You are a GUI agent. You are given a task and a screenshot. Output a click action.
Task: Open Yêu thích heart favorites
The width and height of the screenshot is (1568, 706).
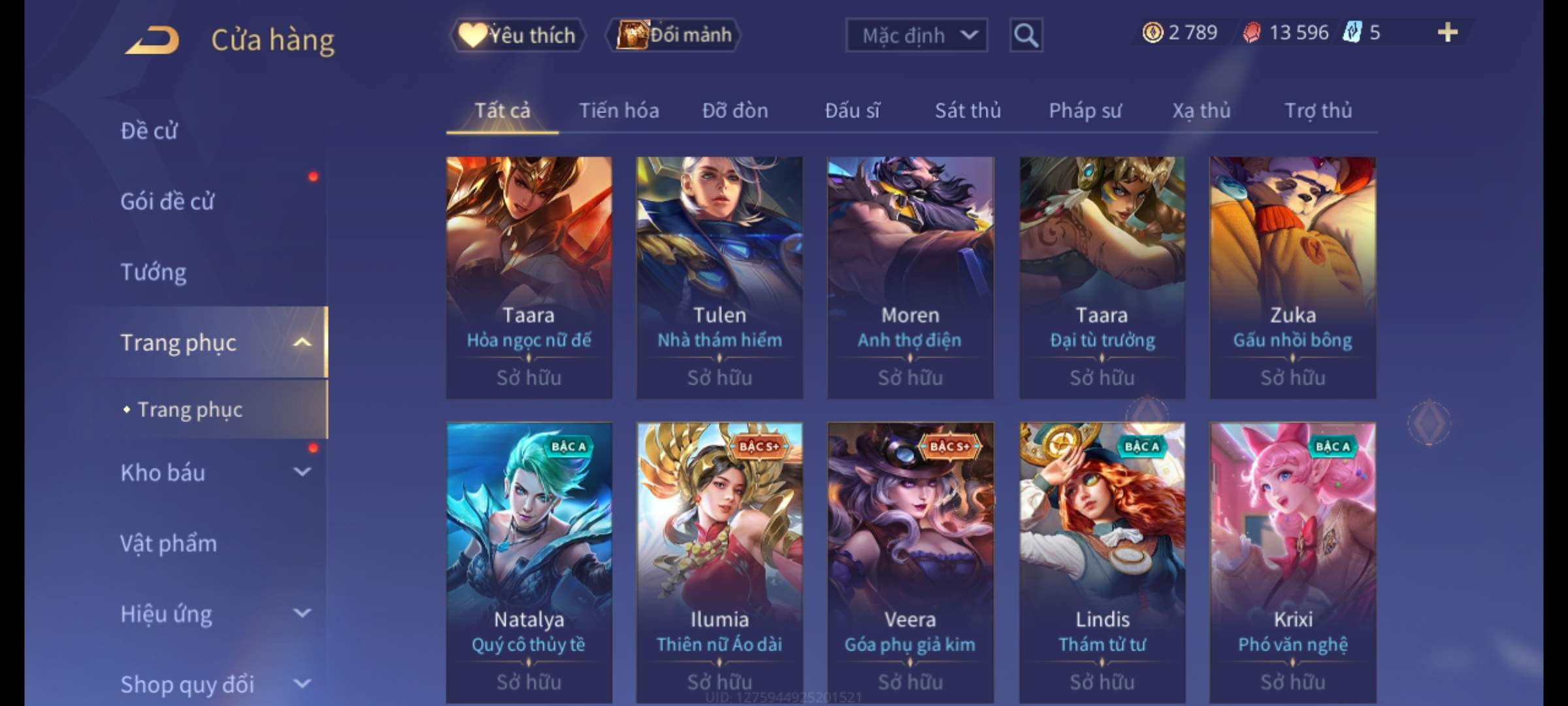pos(517,35)
